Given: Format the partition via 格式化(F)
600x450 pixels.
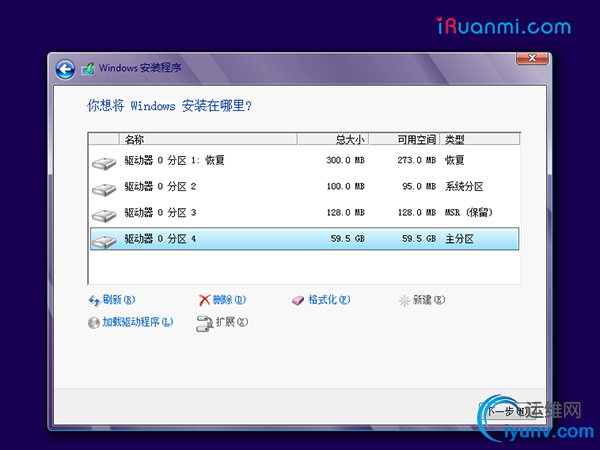Looking at the screenshot, I should click(329, 300).
